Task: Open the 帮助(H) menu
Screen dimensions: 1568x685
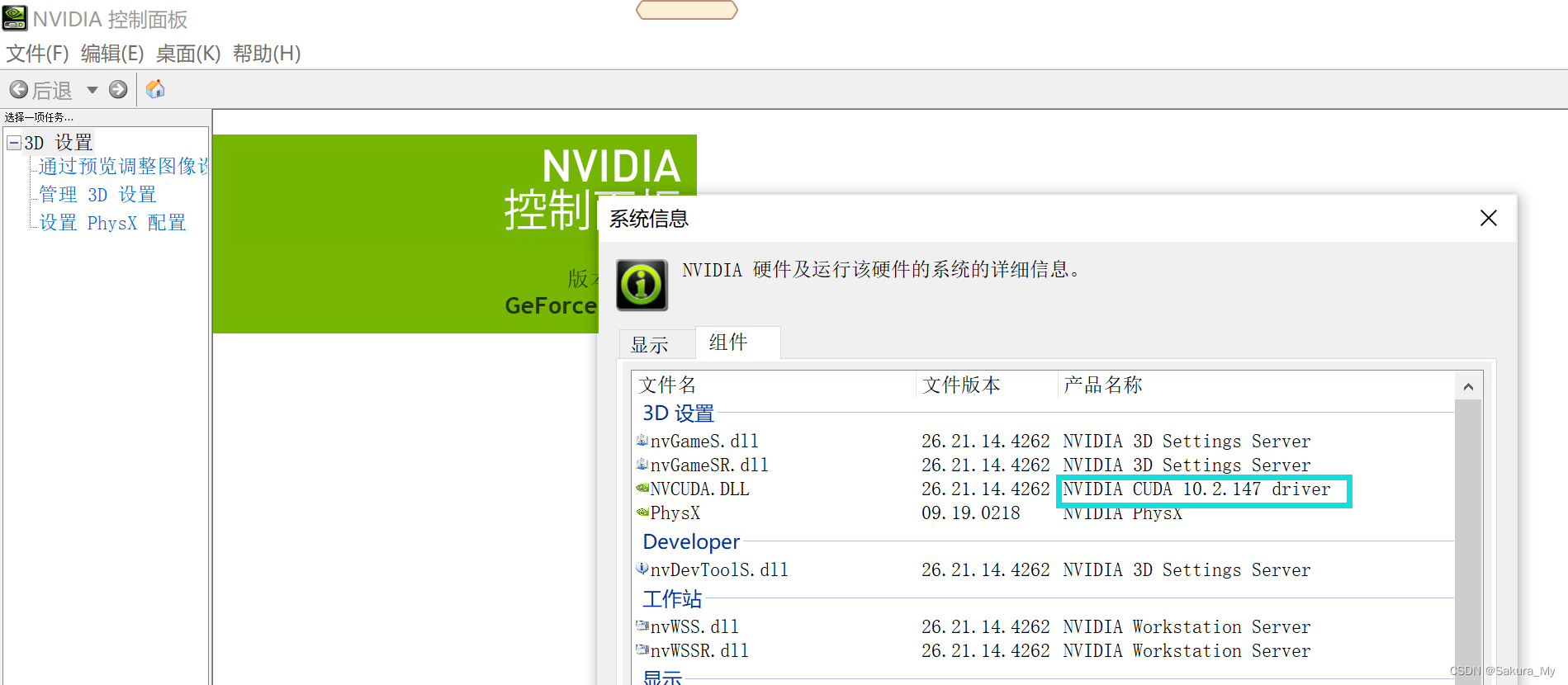Action: tap(267, 54)
